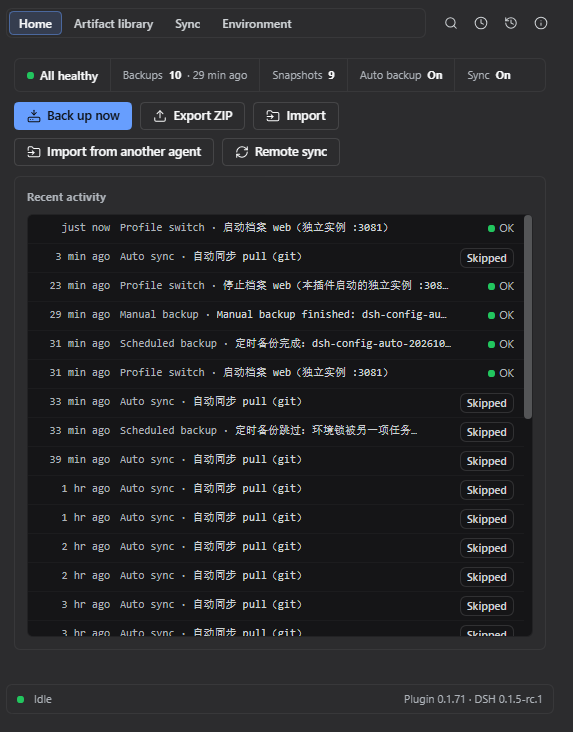
Task: Click the All healthy status
Action: [x=63, y=76]
